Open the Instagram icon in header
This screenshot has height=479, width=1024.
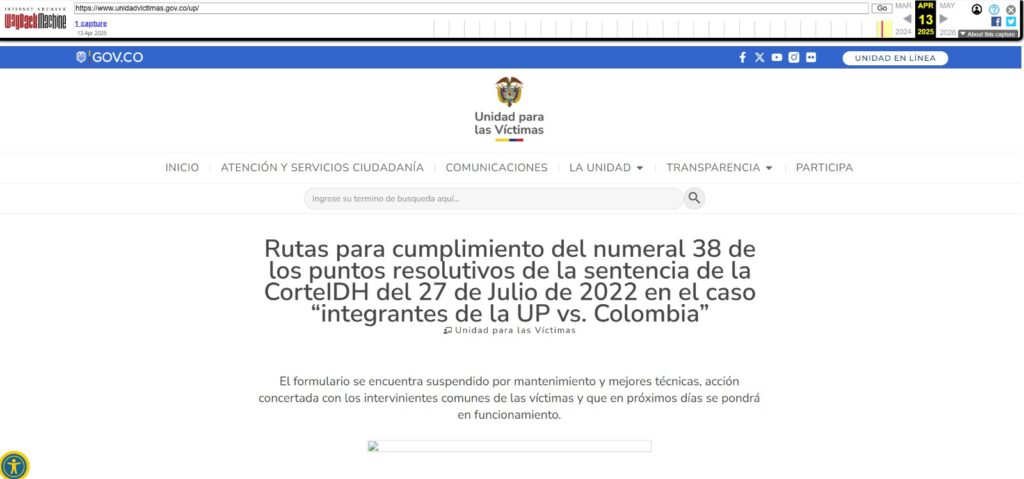point(793,58)
